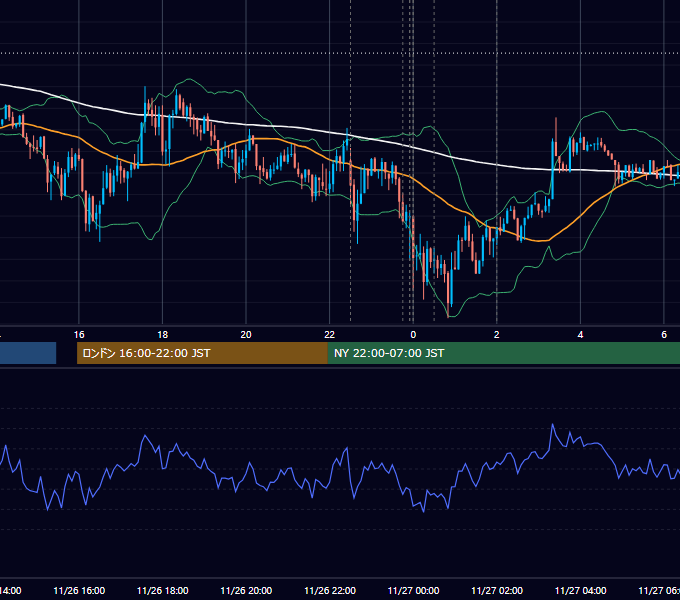The width and height of the screenshot is (680, 600).
Task: Click the 11/27 00:00 date label
Action: [x=413, y=590]
